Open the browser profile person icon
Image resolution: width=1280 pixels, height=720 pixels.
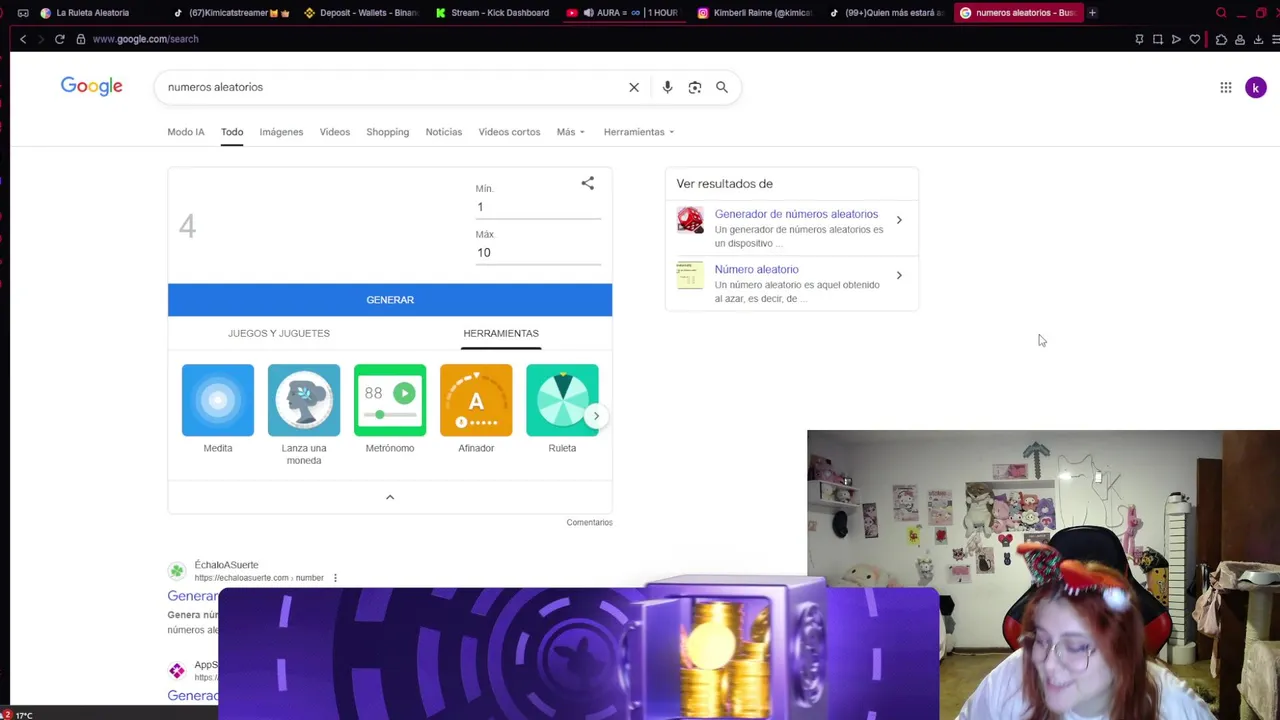[1240, 39]
